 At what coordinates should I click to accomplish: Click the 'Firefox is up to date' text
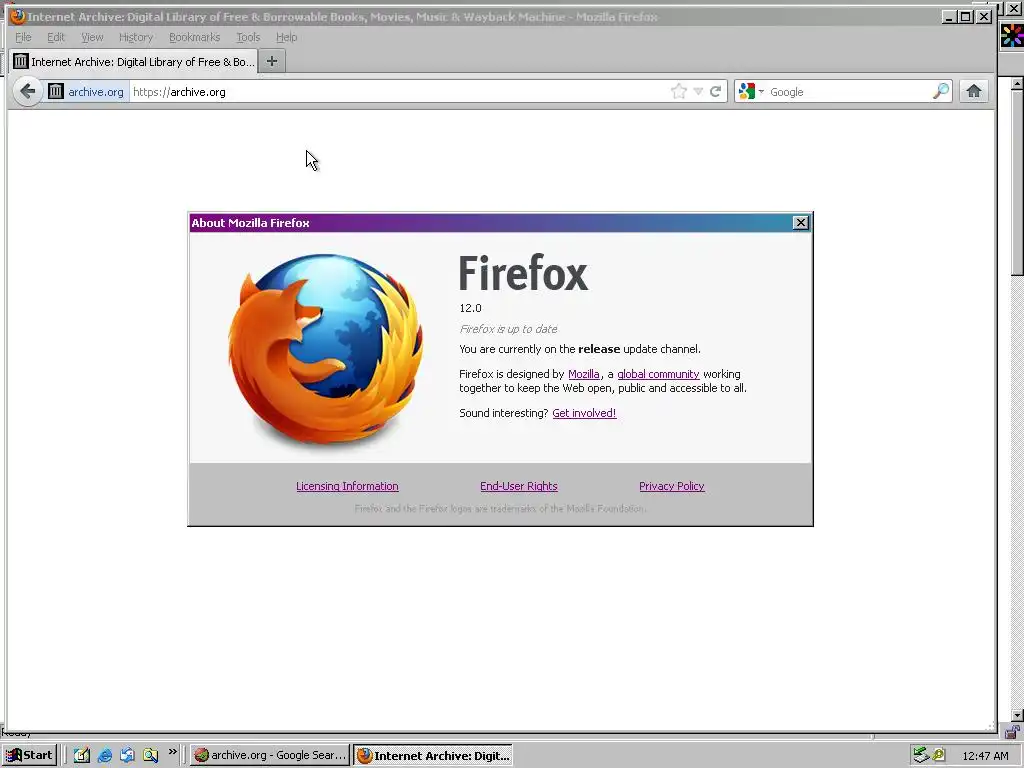point(508,329)
